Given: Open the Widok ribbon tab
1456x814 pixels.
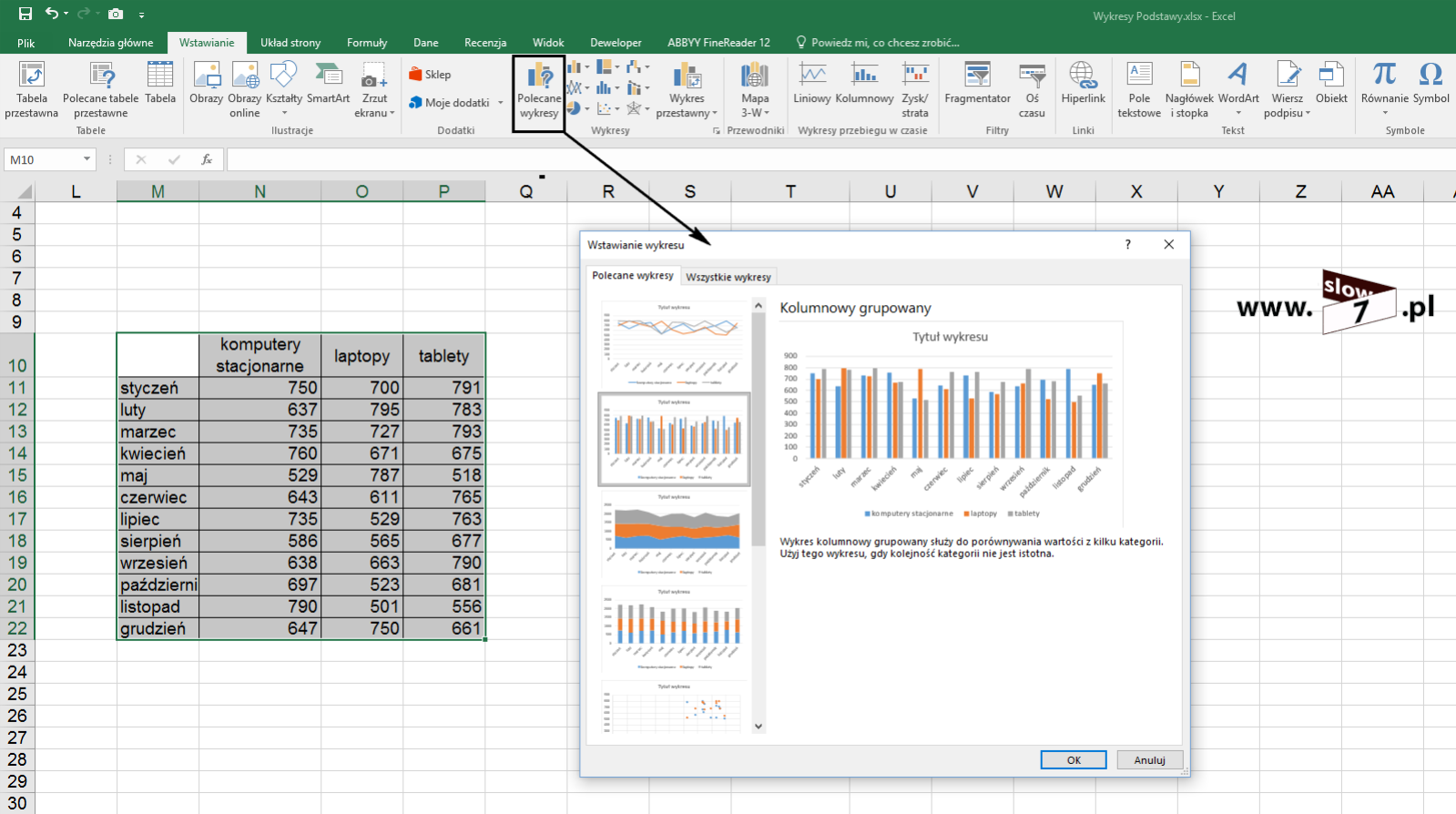Looking at the screenshot, I should [548, 43].
